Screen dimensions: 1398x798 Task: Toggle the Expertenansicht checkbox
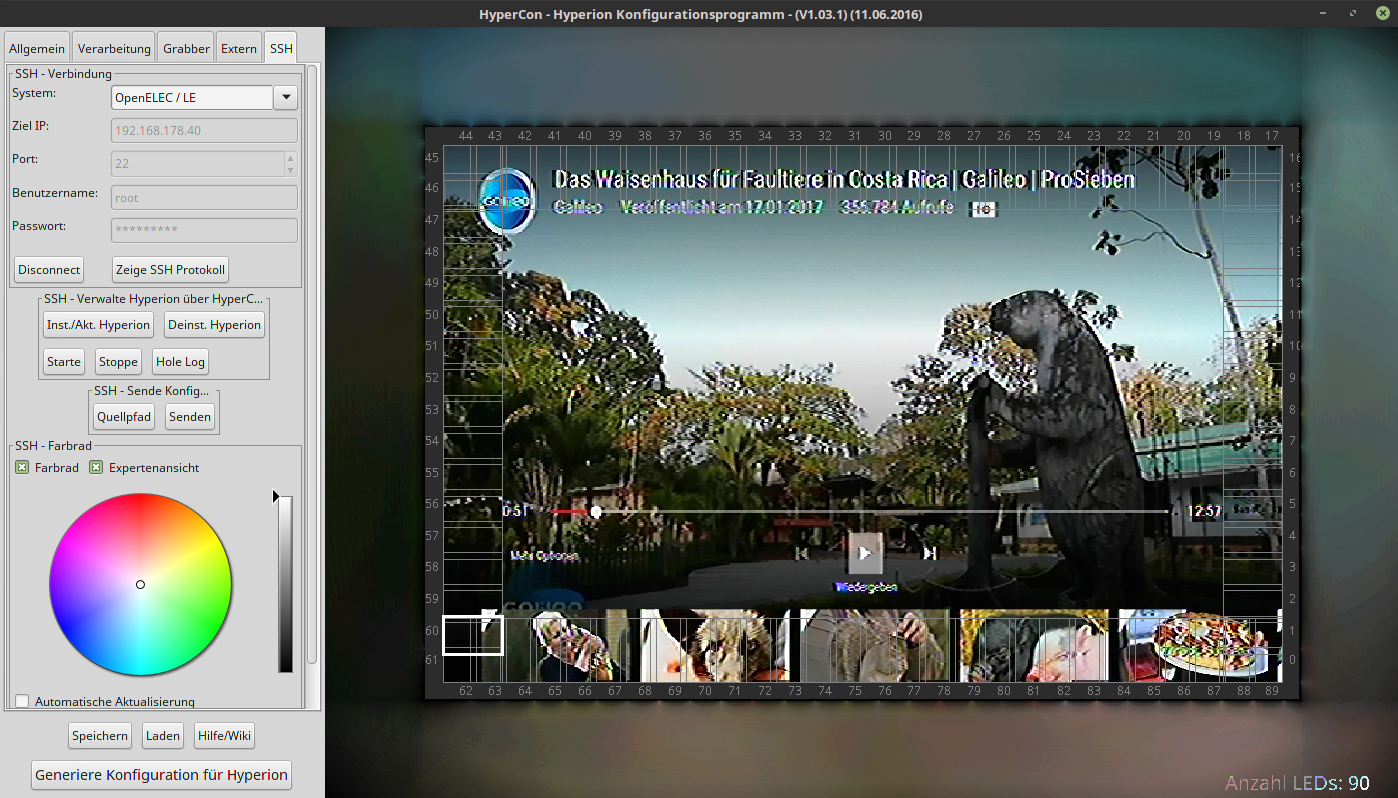coord(96,467)
